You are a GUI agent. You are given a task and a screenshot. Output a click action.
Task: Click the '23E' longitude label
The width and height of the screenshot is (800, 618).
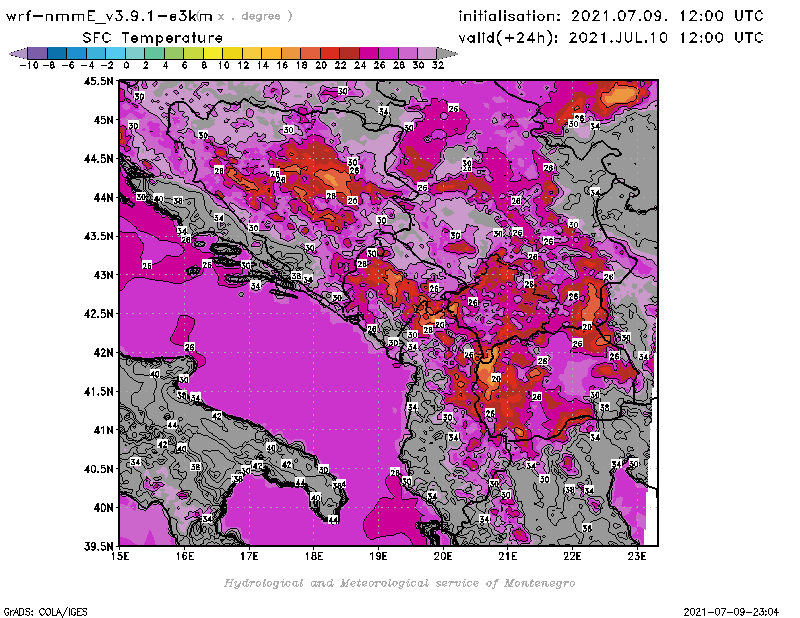(x=636, y=556)
